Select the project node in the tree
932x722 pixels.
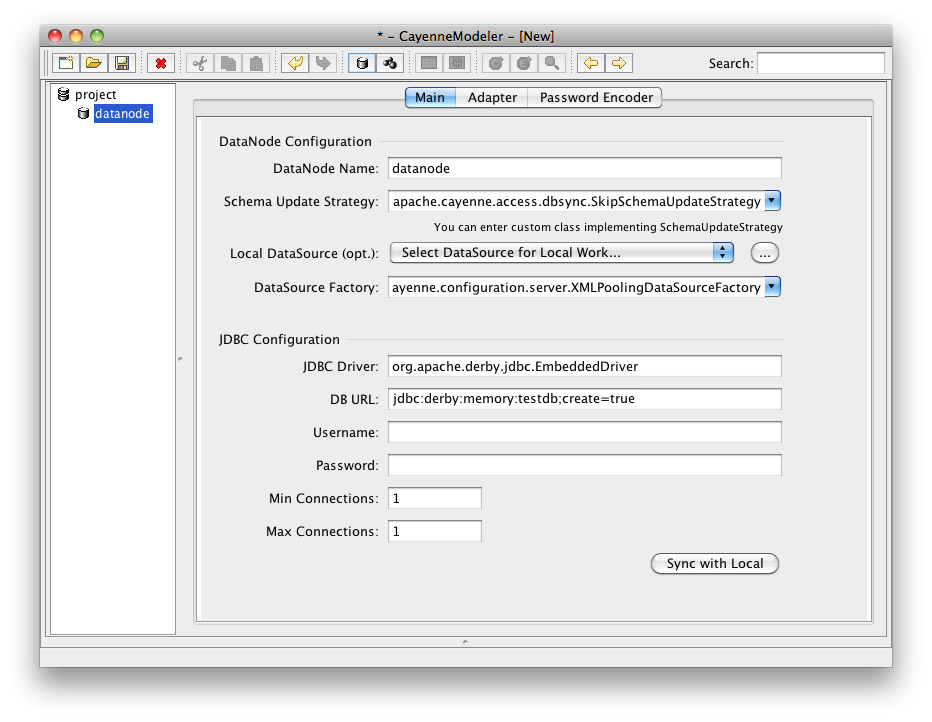(95, 95)
